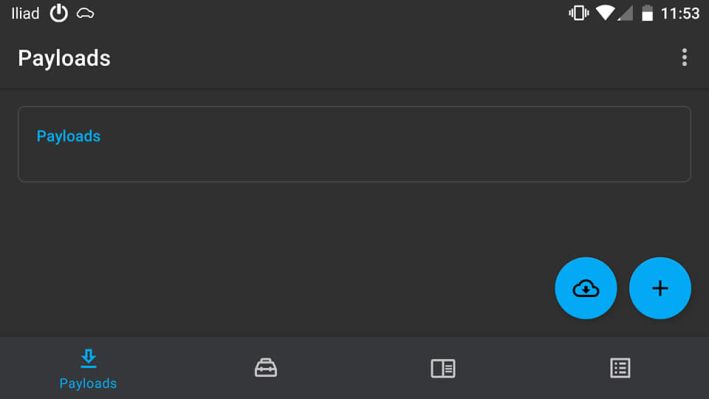Viewport: 709px width, 399px height.
Task: Tap the cellular signal strength icon
Action: click(626, 13)
